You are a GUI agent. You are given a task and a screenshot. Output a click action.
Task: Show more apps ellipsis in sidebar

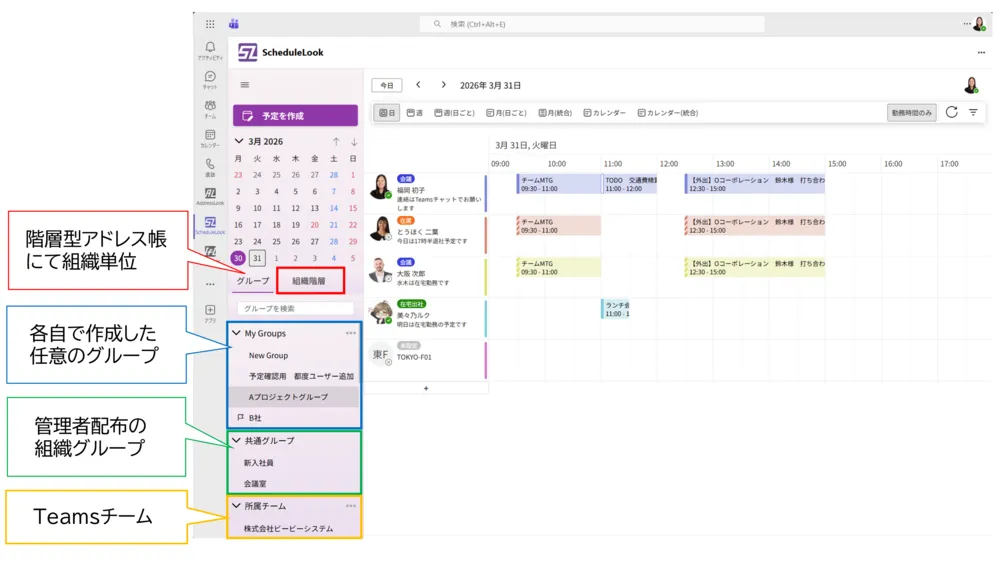210,284
